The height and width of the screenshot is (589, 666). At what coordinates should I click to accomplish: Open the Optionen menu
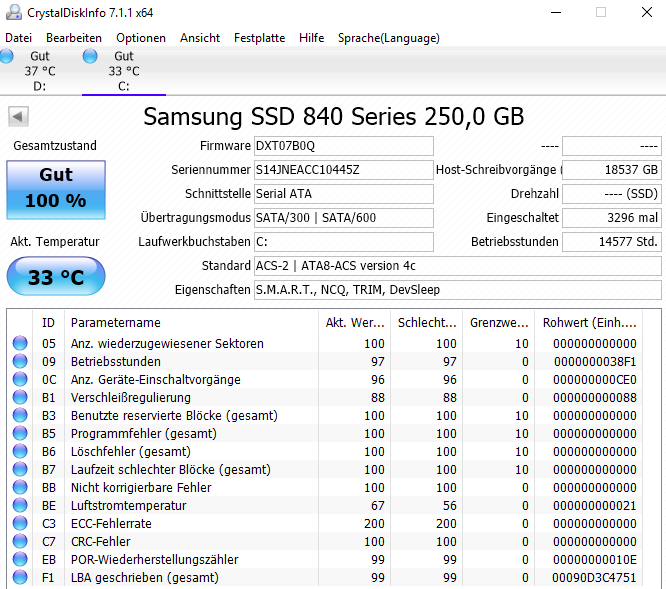coord(141,38)
